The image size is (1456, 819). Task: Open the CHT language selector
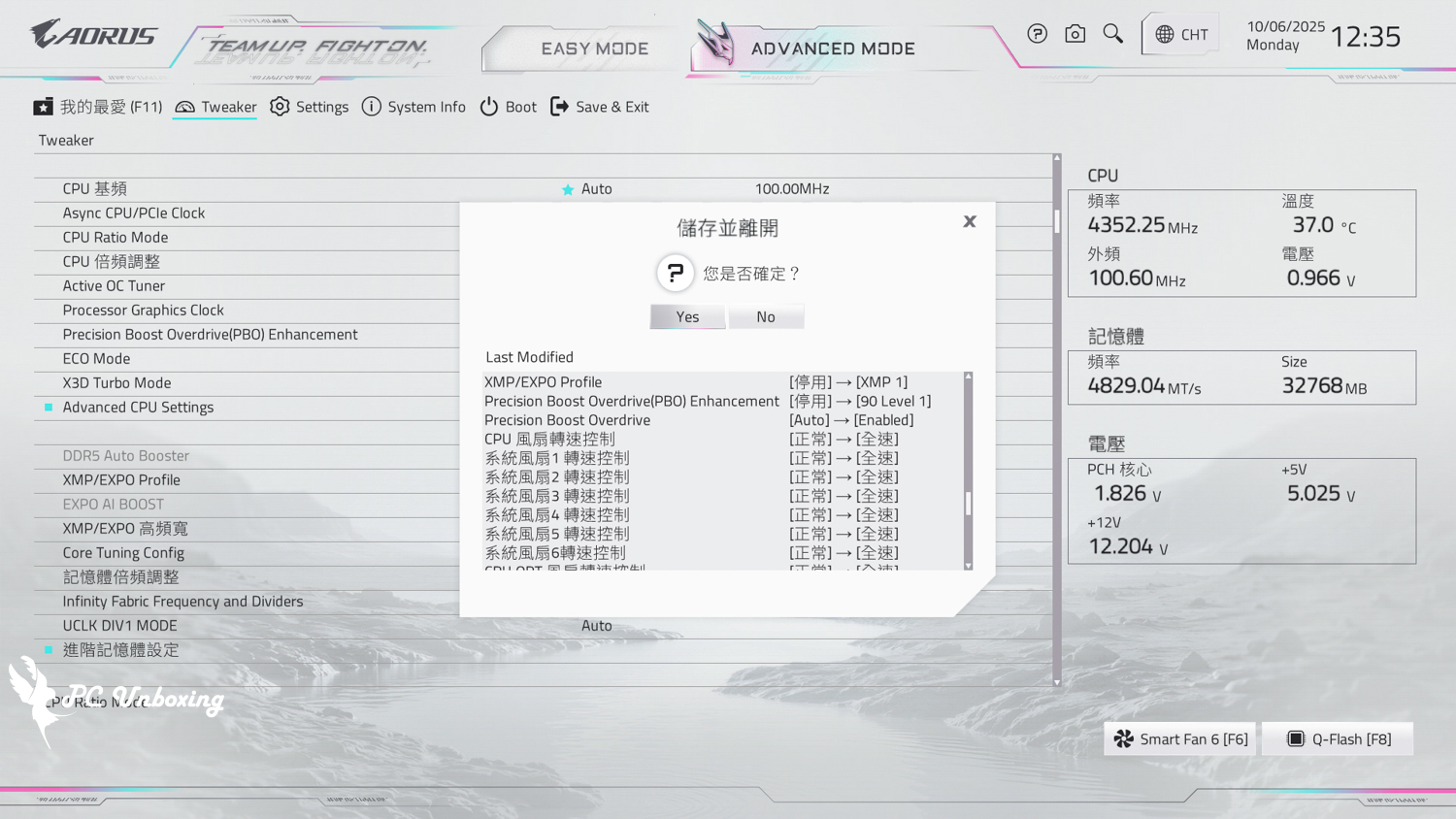(x=1181, y=35)
